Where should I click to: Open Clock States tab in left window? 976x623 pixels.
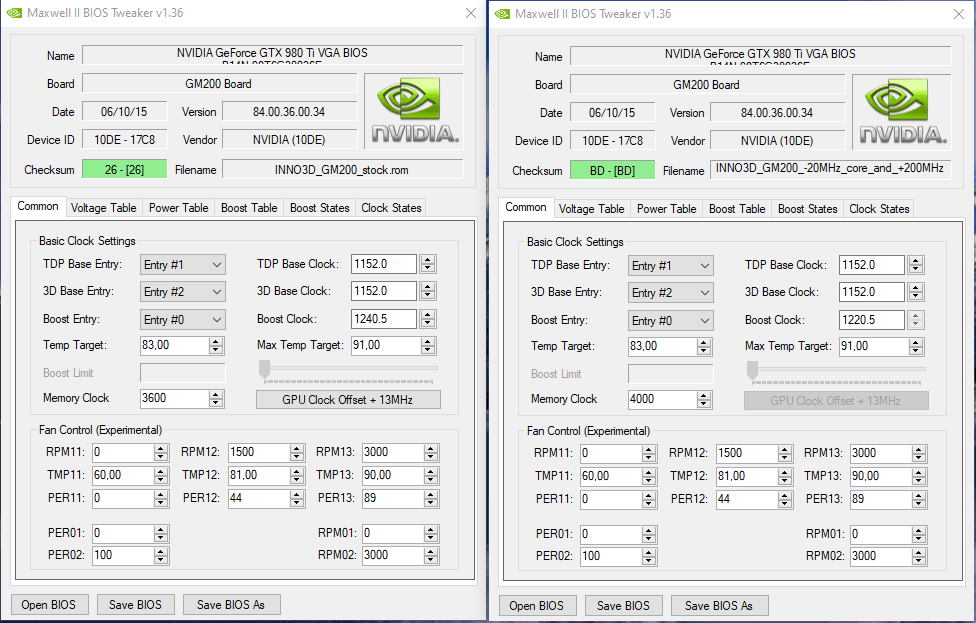[x=391, y=208]
